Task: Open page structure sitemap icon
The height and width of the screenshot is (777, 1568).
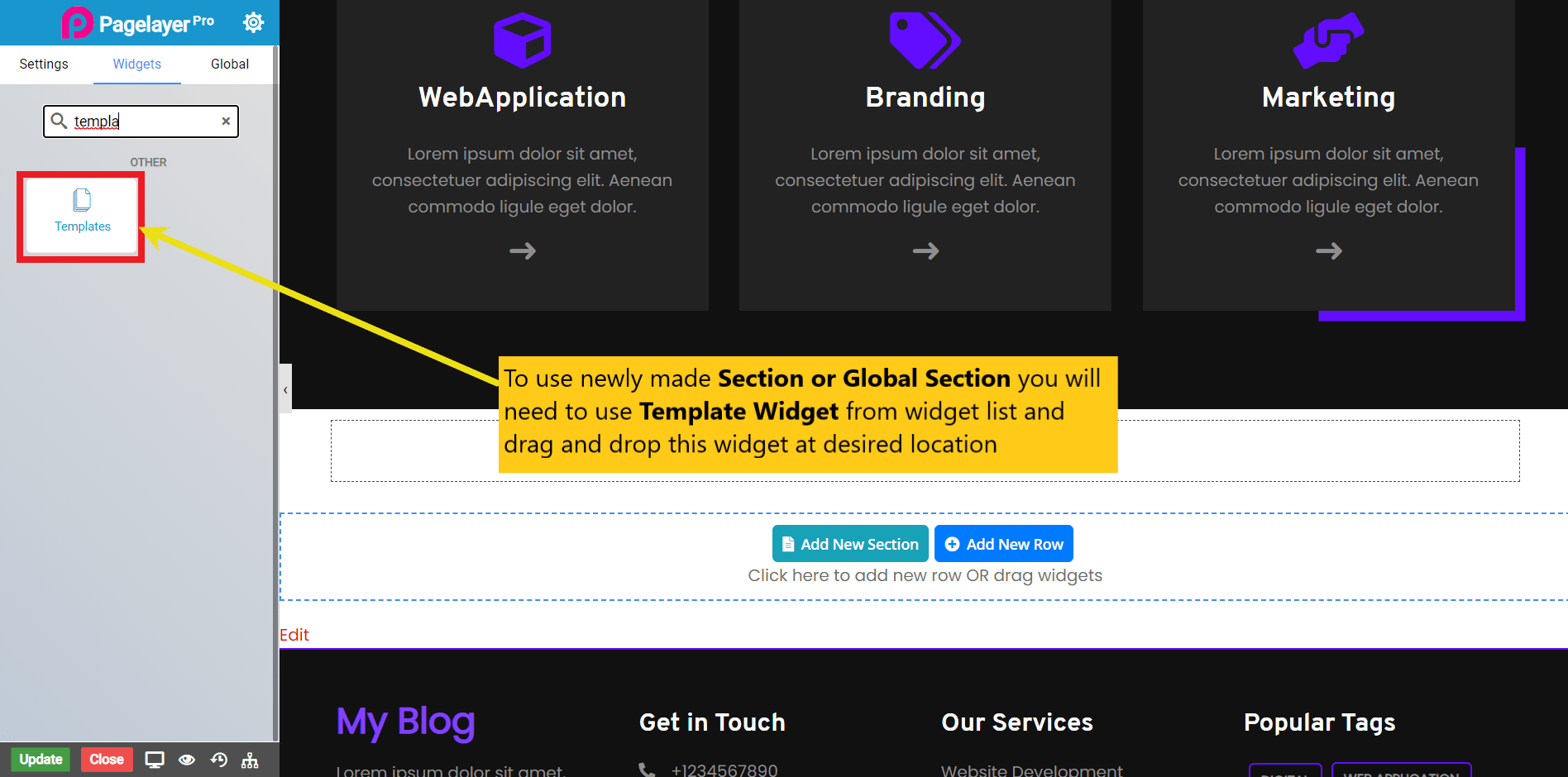Action: point(251,759)
